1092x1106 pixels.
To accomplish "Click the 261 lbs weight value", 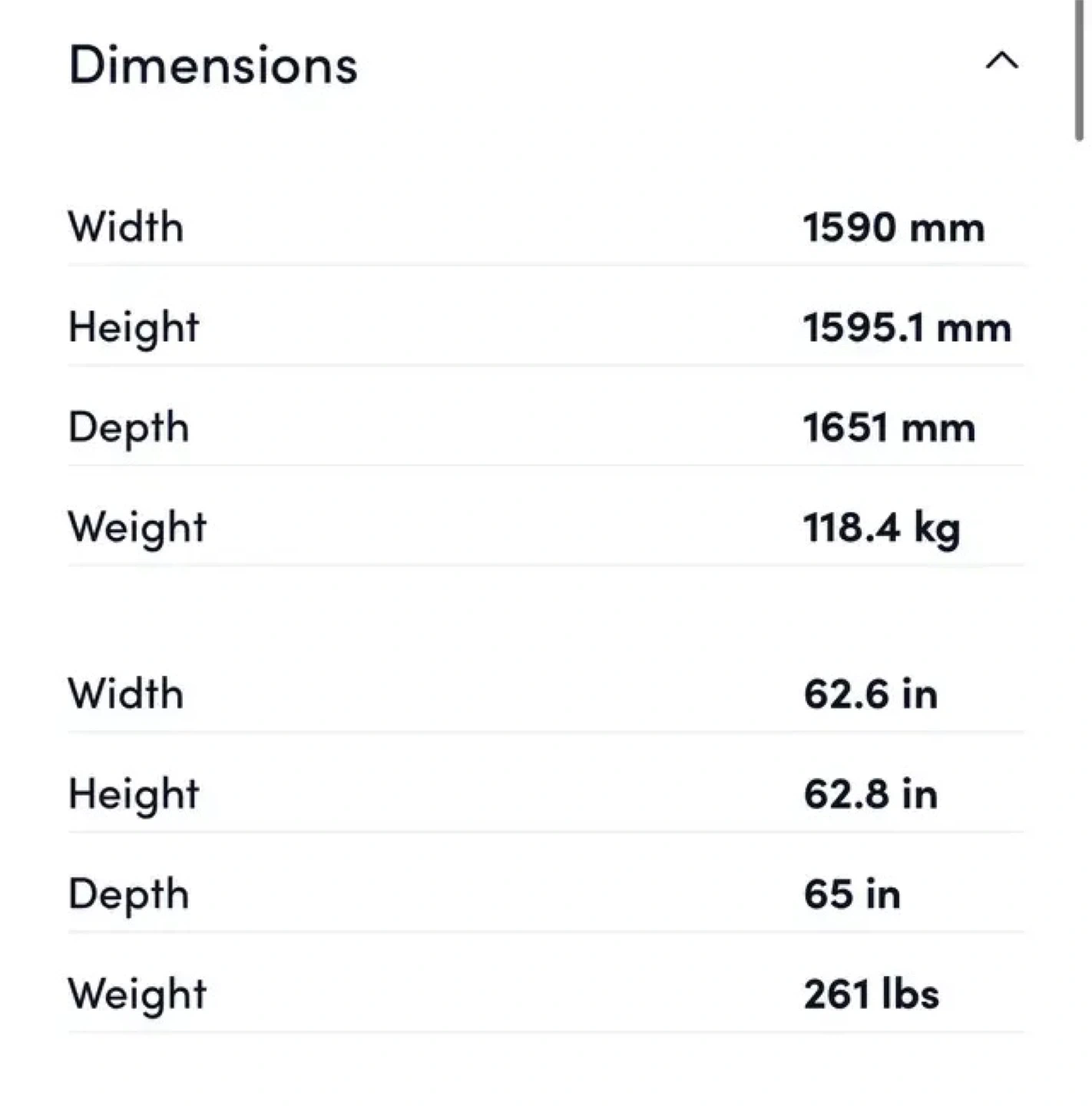I will tap(871, 995).
